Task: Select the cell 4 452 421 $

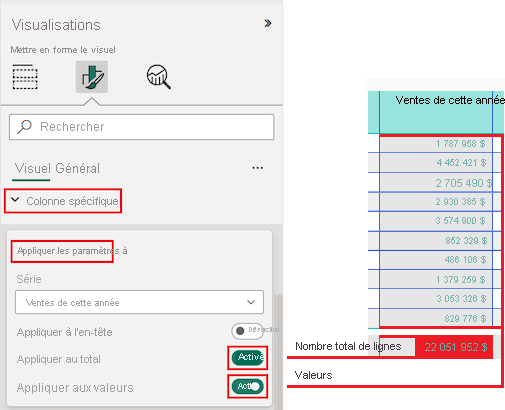Action: 436,163
